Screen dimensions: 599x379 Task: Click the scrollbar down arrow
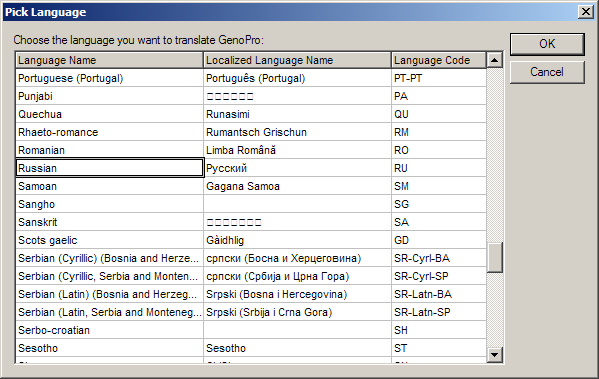coord(495,355)
